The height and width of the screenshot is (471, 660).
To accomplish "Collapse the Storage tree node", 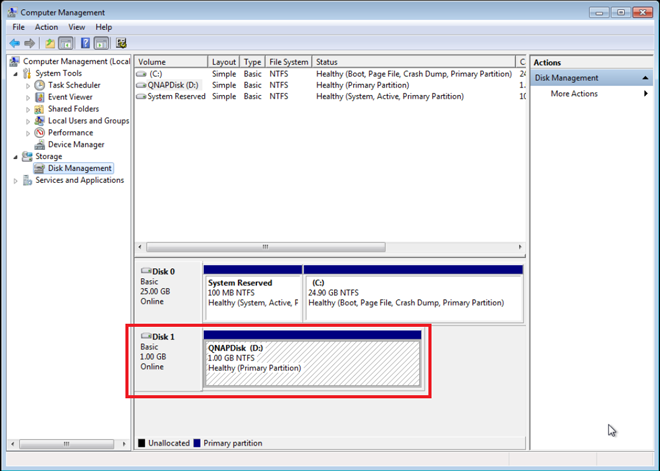I will tap(16, 157).
